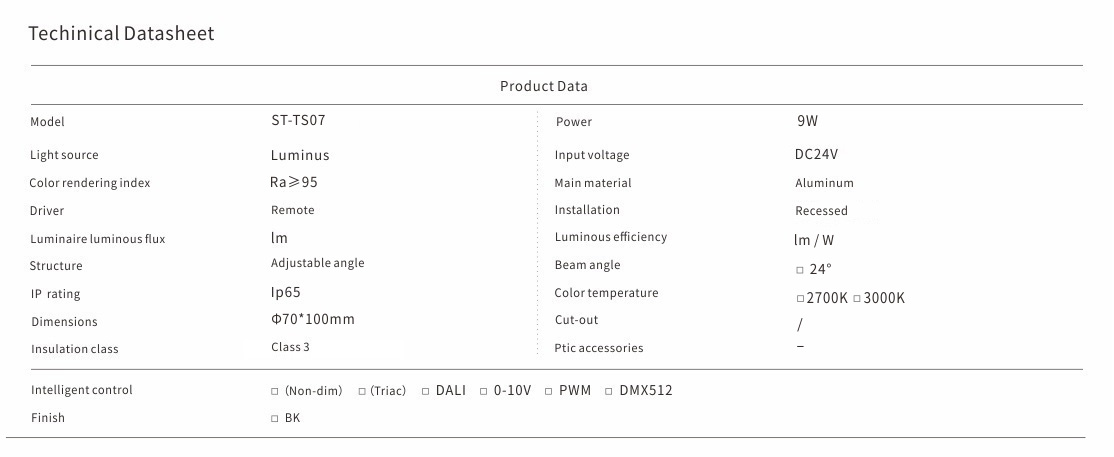Select the 0-10V checkbox
The width and height of the screenshot is (1114, 457).
(x=484, y=391)
